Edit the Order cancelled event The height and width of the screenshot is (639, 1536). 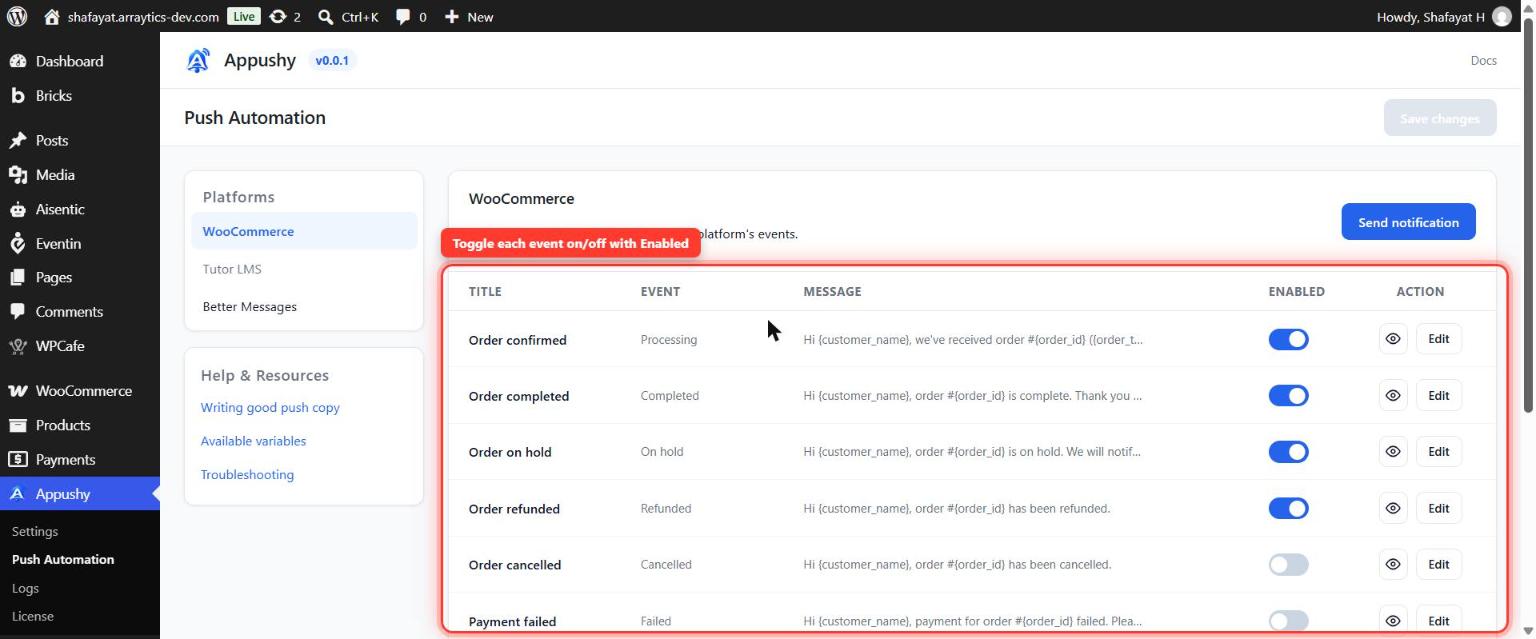[x=1439, y=564]
